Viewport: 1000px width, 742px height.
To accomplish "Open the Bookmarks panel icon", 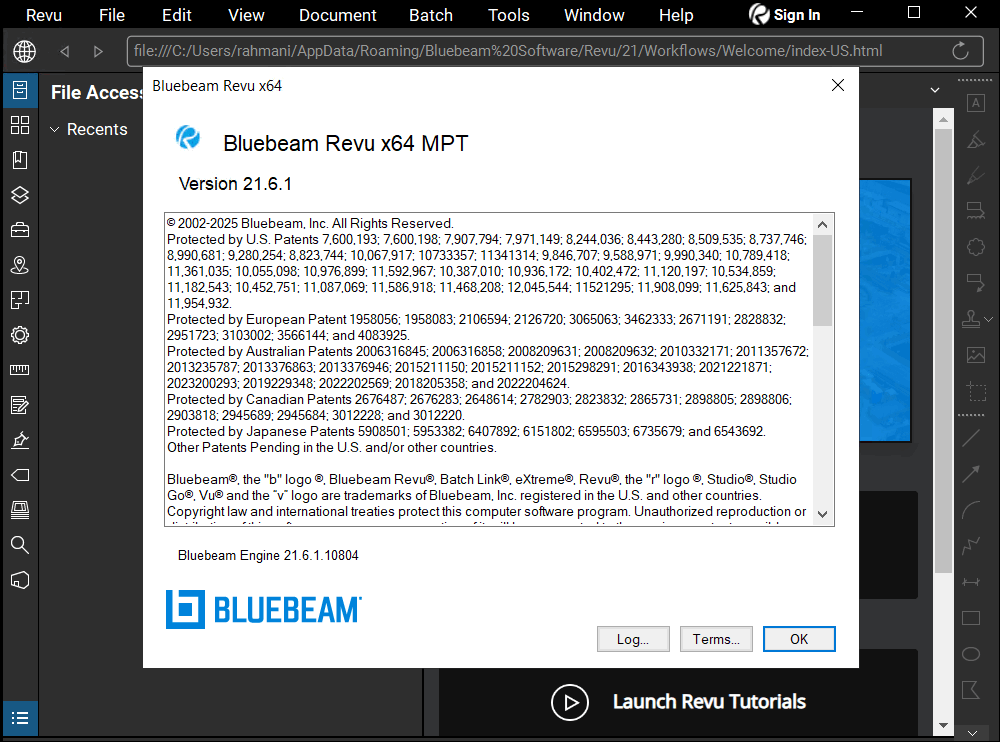I will (20, 160).
